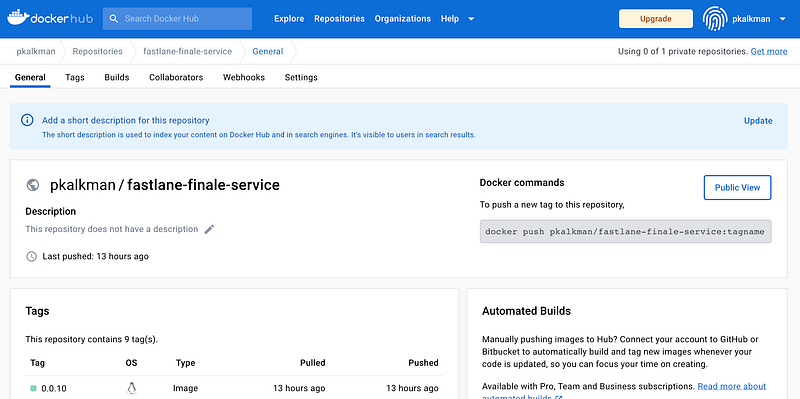Click the Linux penguin OS icon

coord(131,388)
